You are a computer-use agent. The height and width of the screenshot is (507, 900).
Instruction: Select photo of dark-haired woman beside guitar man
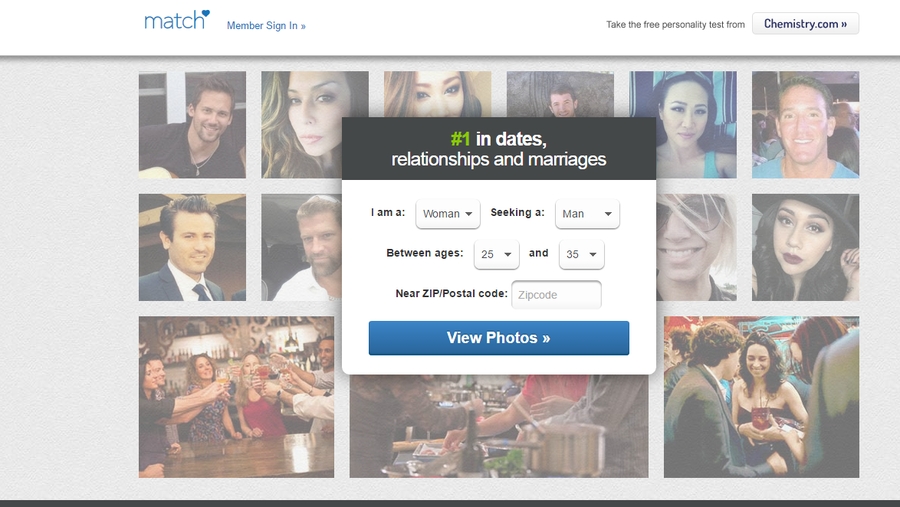(302, 125)
